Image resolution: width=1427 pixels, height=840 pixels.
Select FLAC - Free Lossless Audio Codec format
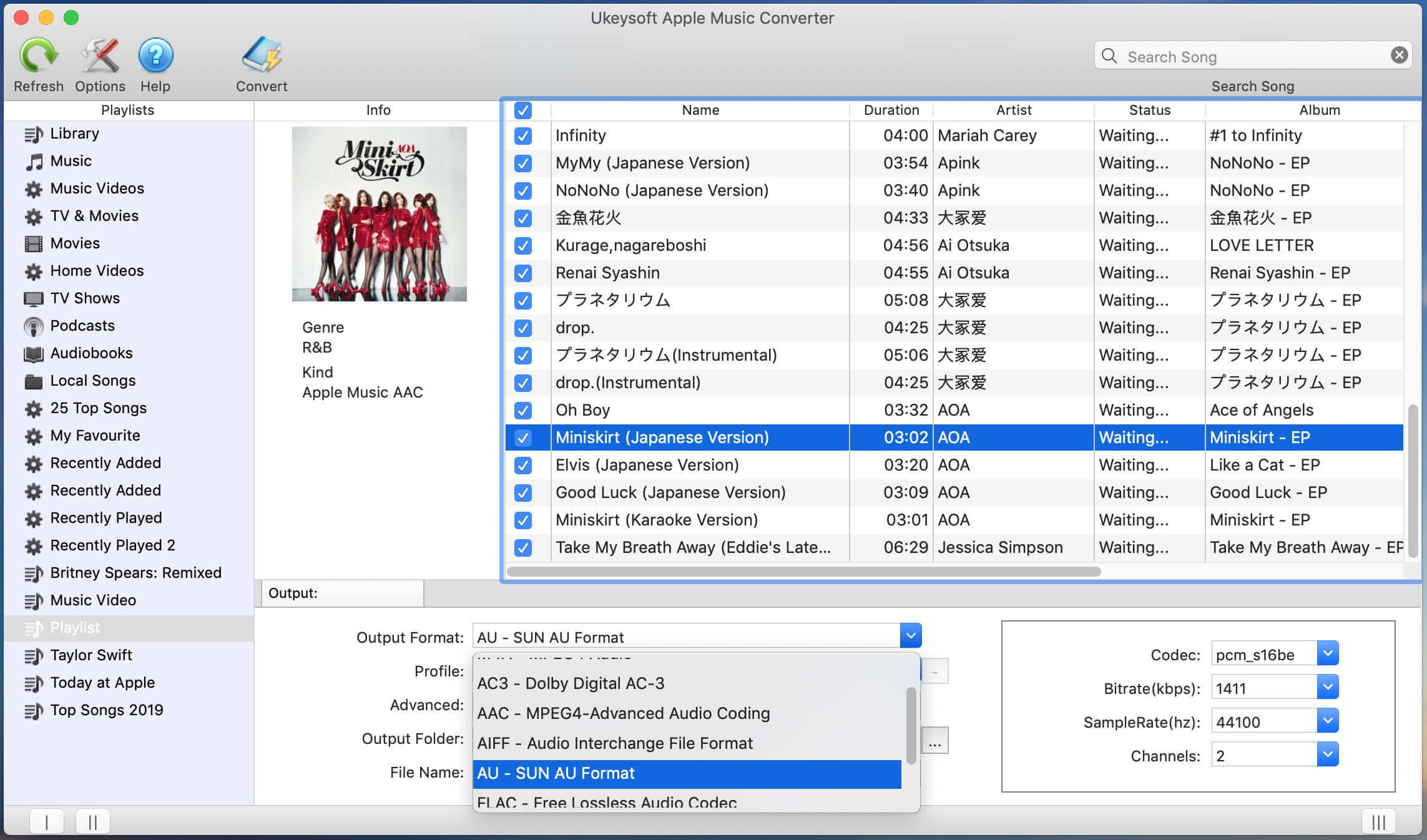tap(608, 801)
